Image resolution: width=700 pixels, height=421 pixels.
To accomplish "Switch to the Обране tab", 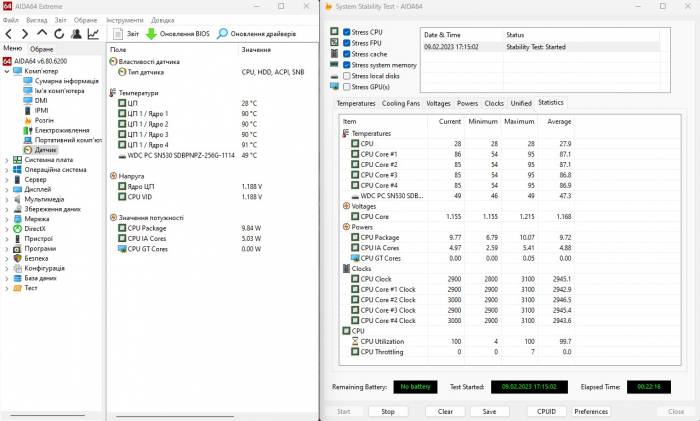I will pyautogui.click(x=42, y=49).
